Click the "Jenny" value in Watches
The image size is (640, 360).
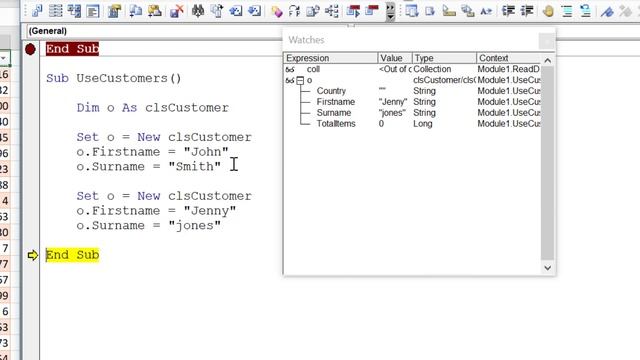click(x=393, y=102)
